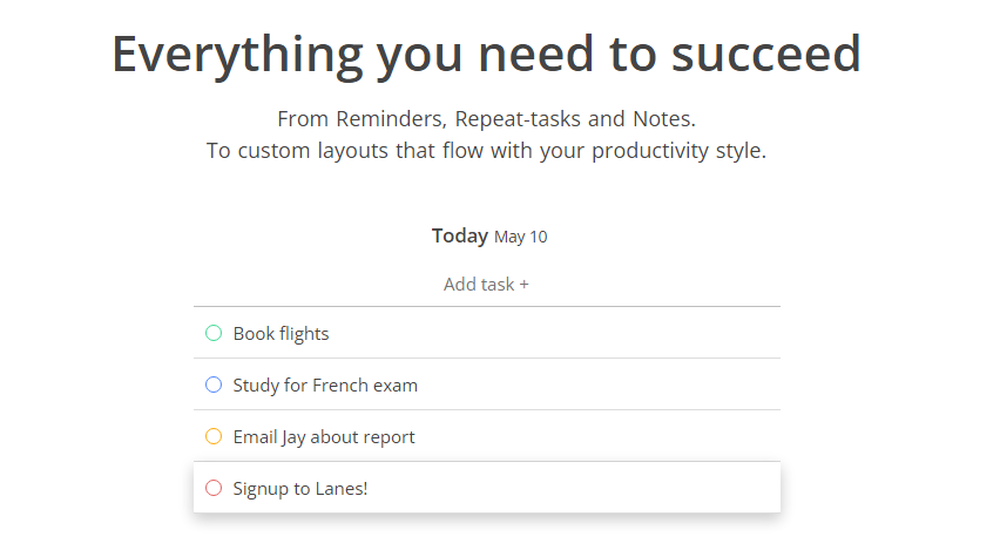Mark Study for French exam as done
This screenshot has width=1000, height=546.
(x=213, y=385)
